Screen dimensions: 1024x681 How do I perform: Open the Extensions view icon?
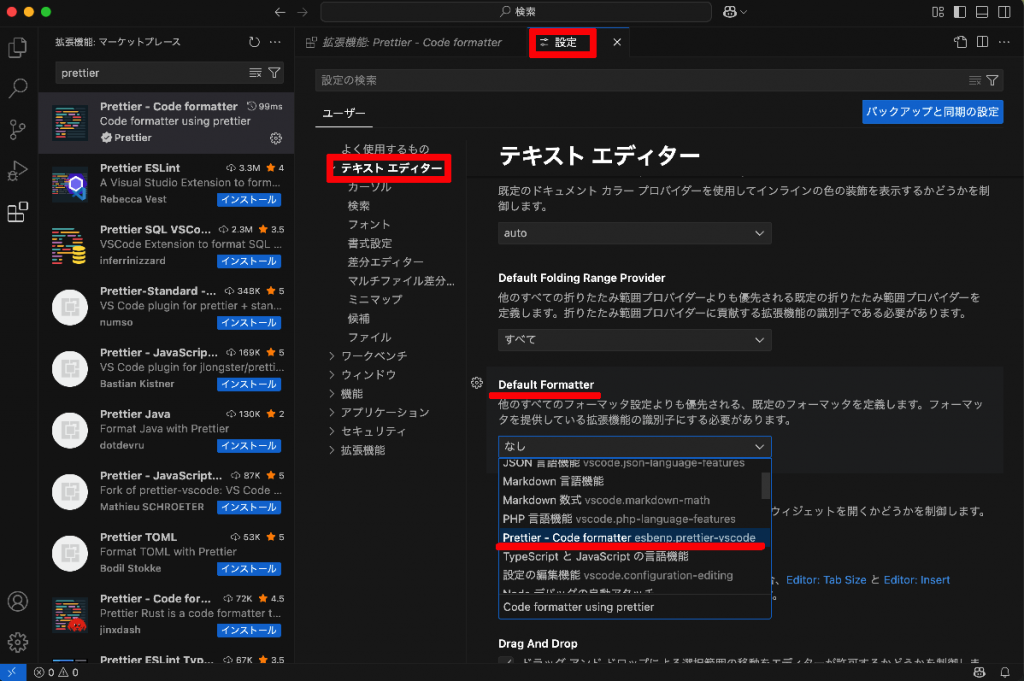pyautogui.click(x=18, y=212)
